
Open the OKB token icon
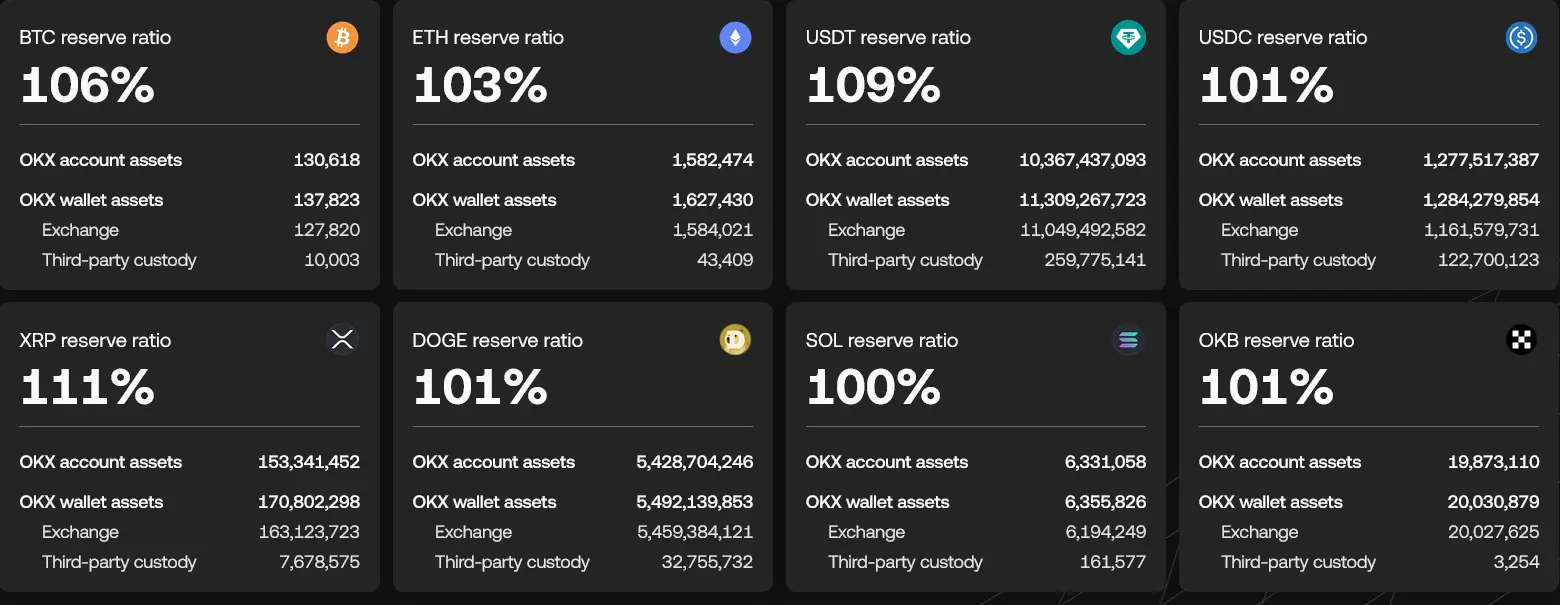(1520, 339)
